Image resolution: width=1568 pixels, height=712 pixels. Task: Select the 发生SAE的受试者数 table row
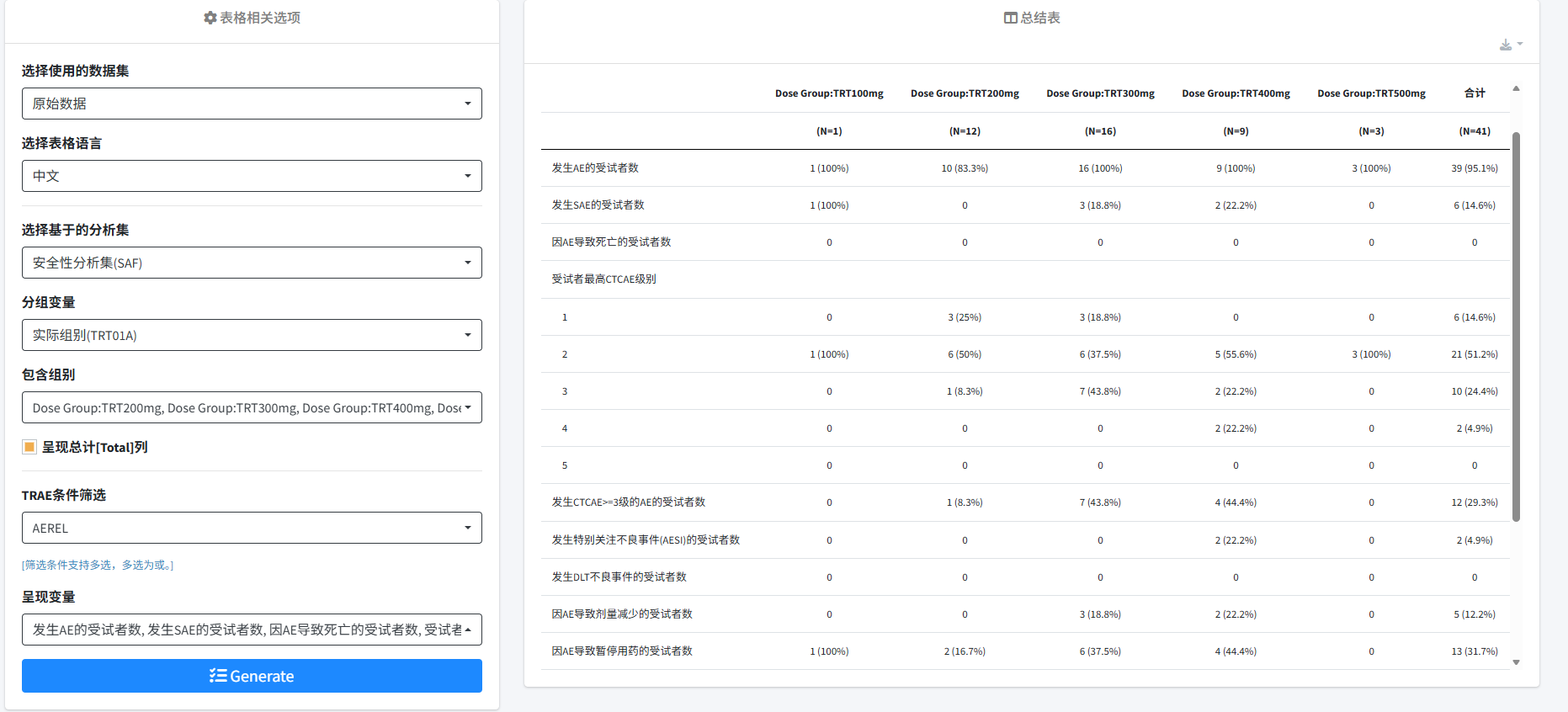coord(598,205)
